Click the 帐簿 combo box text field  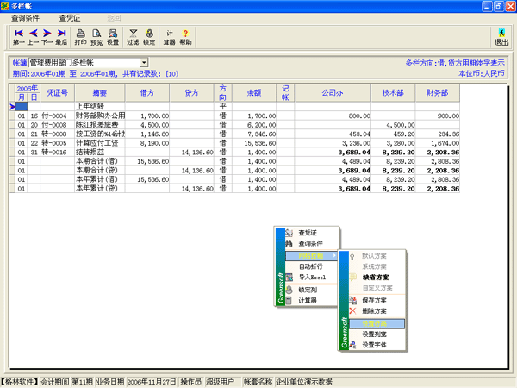click(84, 62)
